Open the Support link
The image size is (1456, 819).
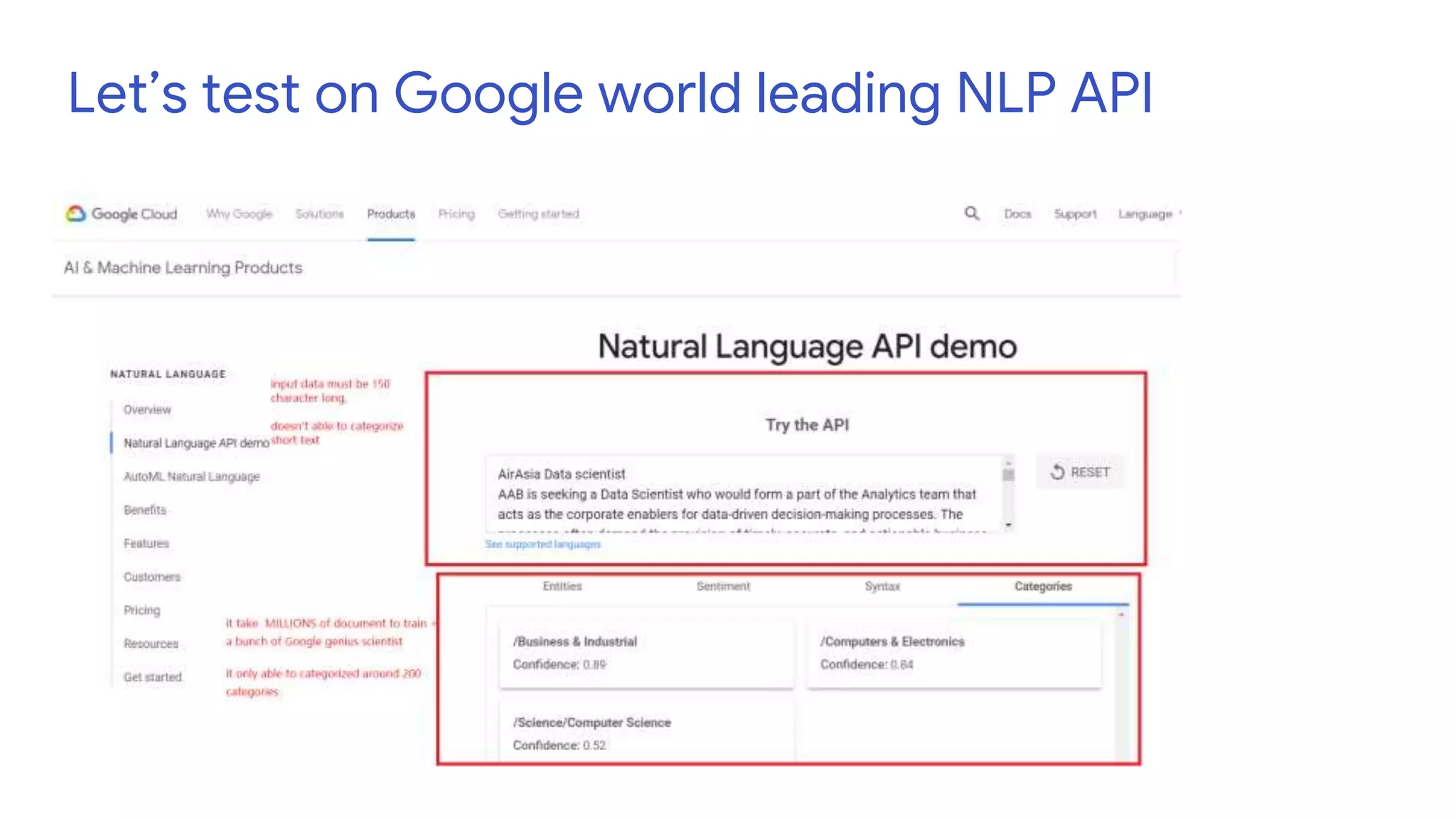tap(1075, 214)
